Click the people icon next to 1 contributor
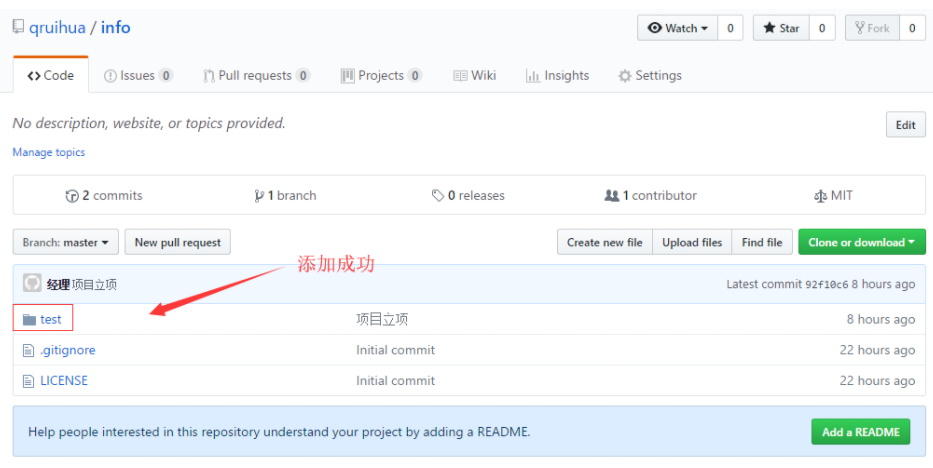Screen dimensions: 933x468 612,196
